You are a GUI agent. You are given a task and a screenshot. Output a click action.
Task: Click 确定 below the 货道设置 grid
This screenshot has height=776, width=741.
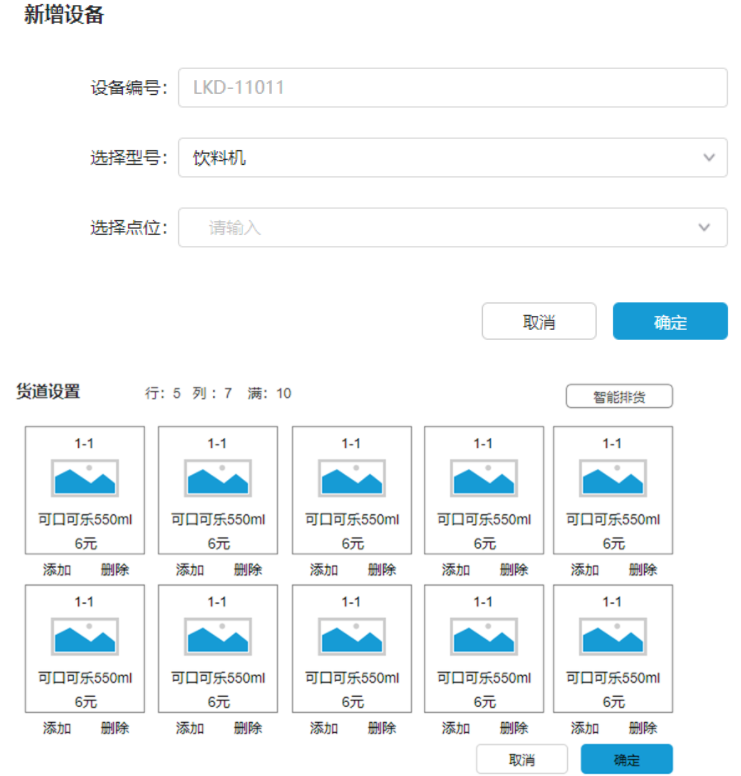click(x=626, y=759)
